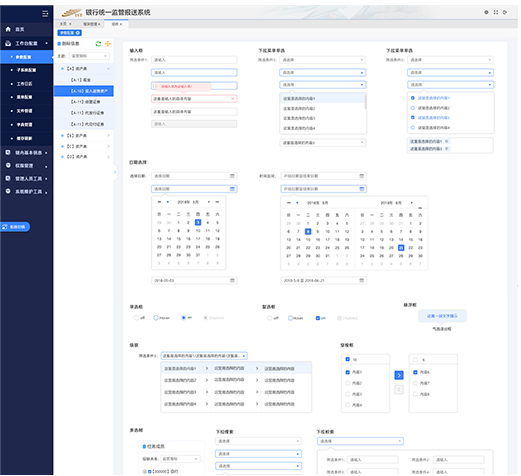This screenshot has width=521, height=476.
Task: Click the green refresh icon
Action: point(98,44)
